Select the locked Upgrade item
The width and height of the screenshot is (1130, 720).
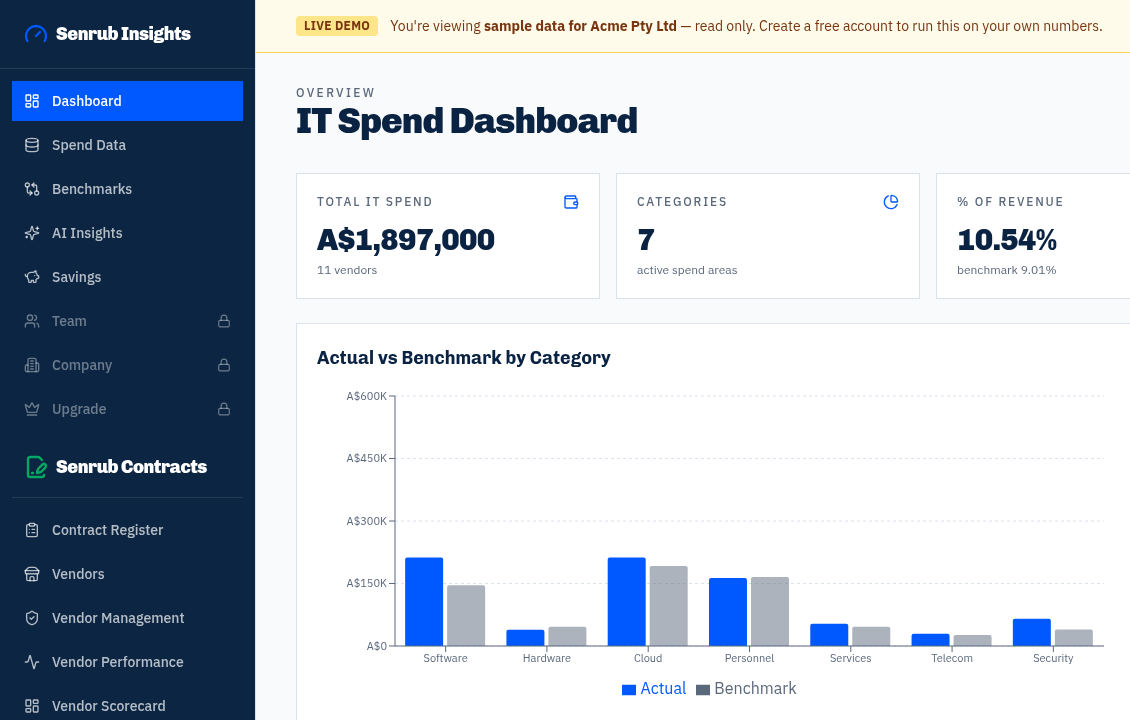128,409
